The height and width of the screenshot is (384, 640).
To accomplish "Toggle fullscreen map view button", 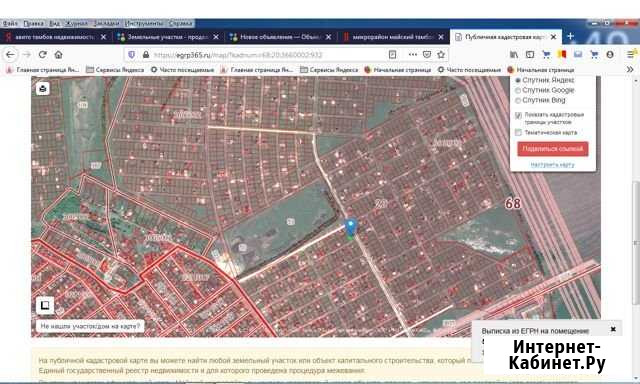I will click(45, 305).
